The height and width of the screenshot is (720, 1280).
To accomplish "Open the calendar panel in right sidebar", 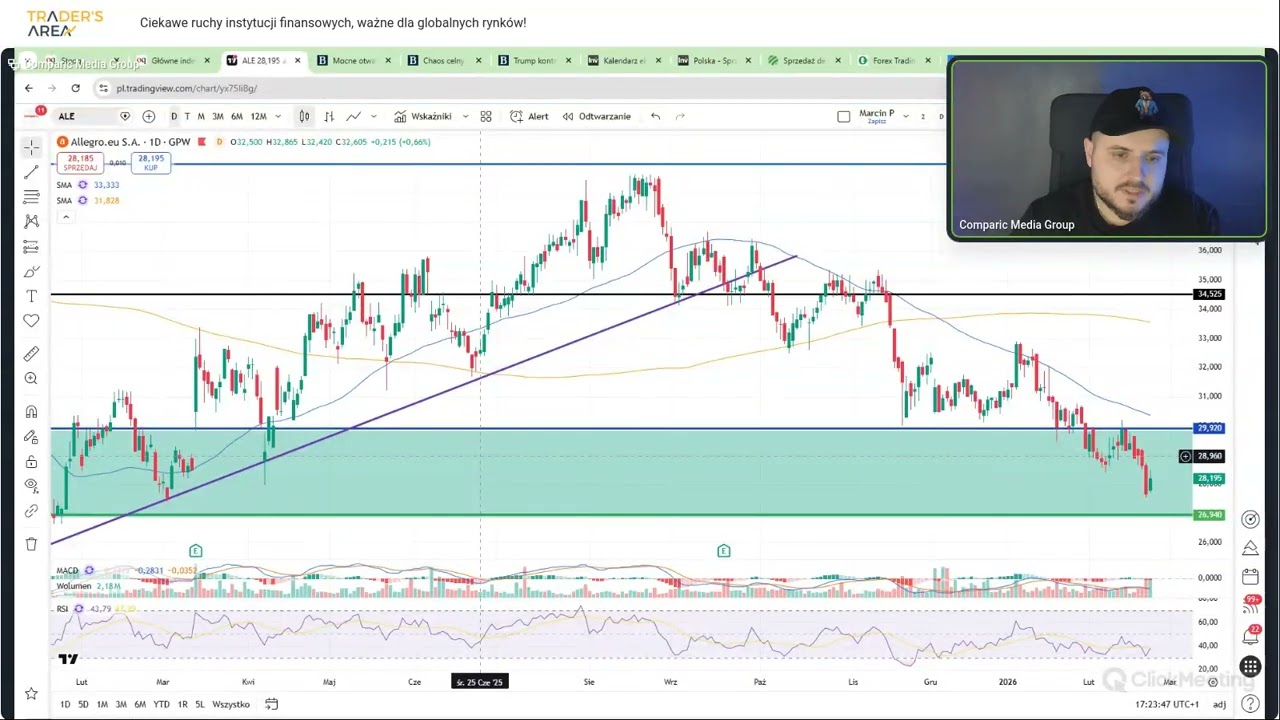I will click(x=1250, y=577).
